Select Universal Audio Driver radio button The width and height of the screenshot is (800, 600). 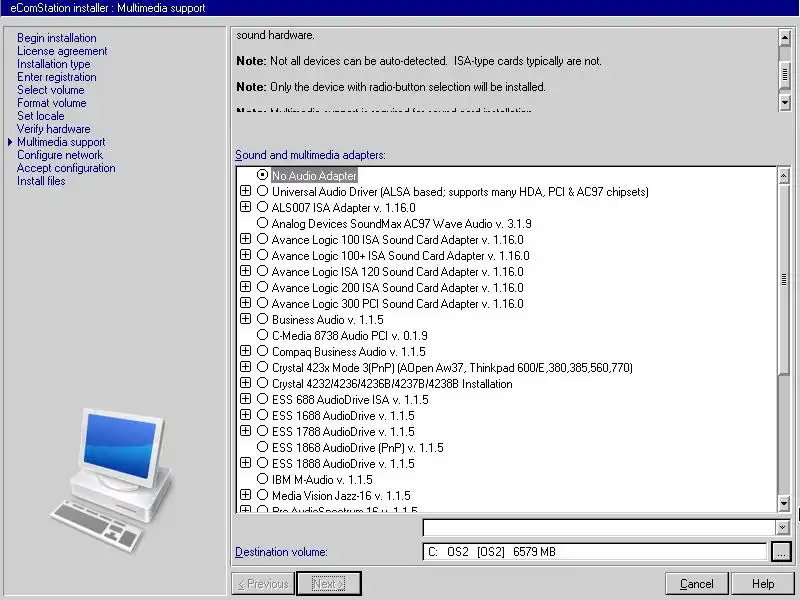pos(262,191)
